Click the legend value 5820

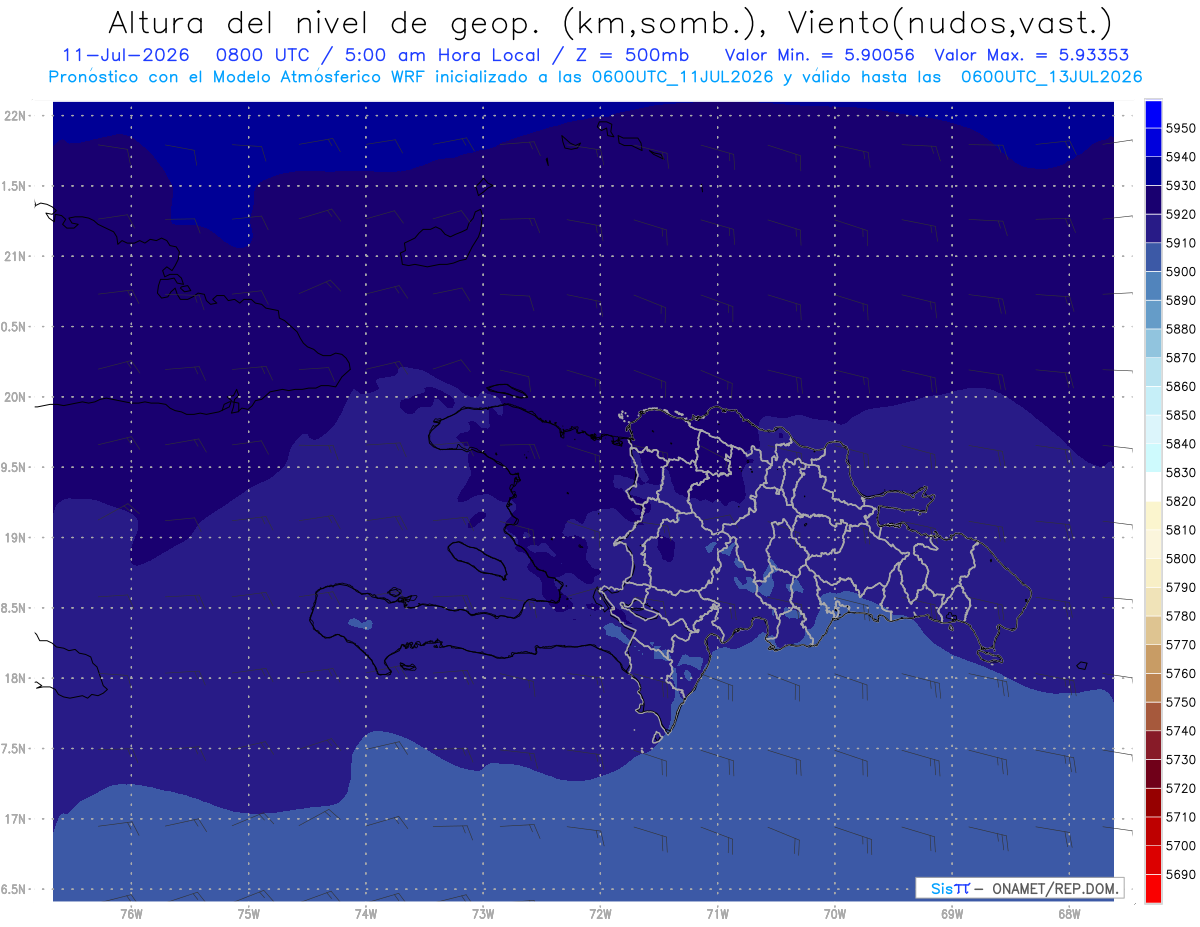tap(1180, 501)
